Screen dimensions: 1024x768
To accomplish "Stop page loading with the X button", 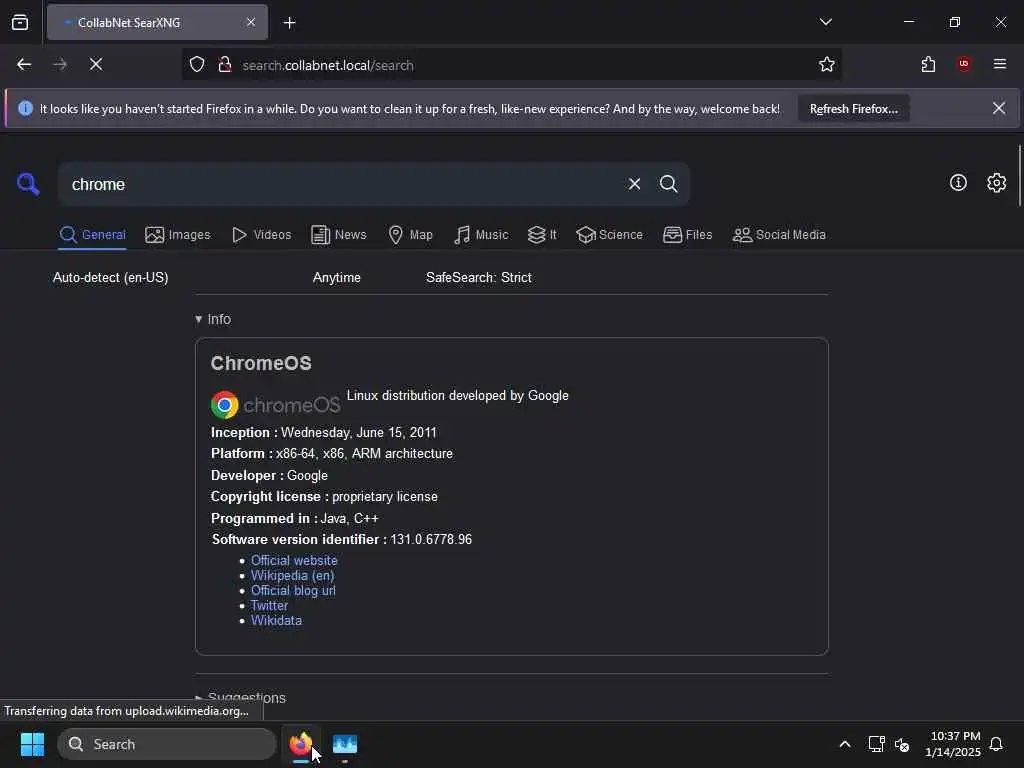I will tap(96, 64).
